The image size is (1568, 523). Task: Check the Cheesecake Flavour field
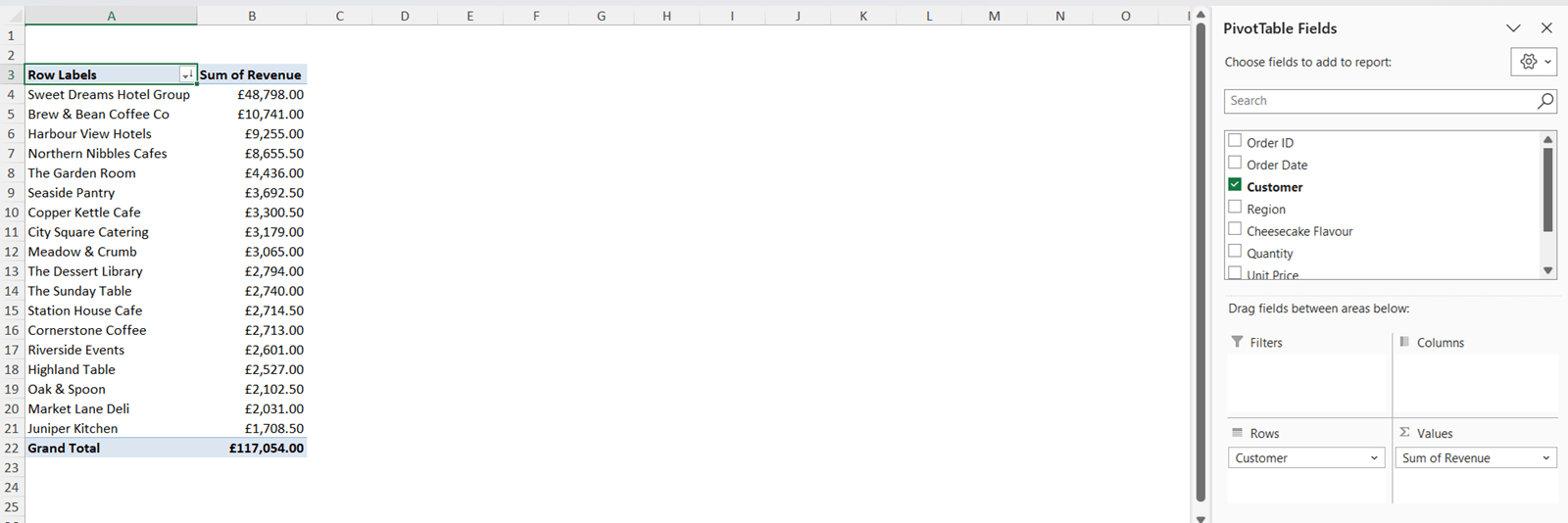pos(1235,229)
